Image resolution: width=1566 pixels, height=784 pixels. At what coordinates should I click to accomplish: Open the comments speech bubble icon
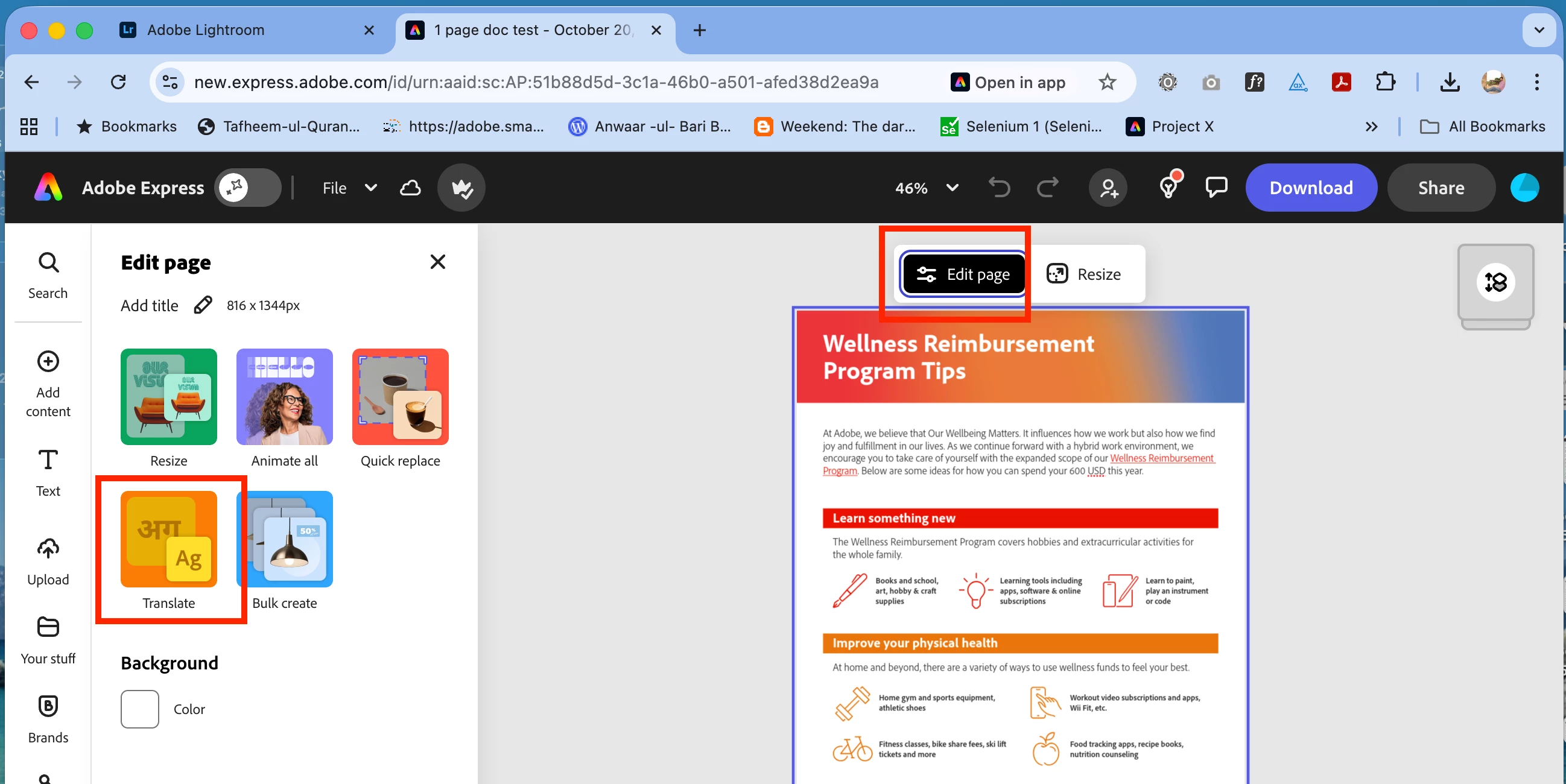pos(1216,188)
